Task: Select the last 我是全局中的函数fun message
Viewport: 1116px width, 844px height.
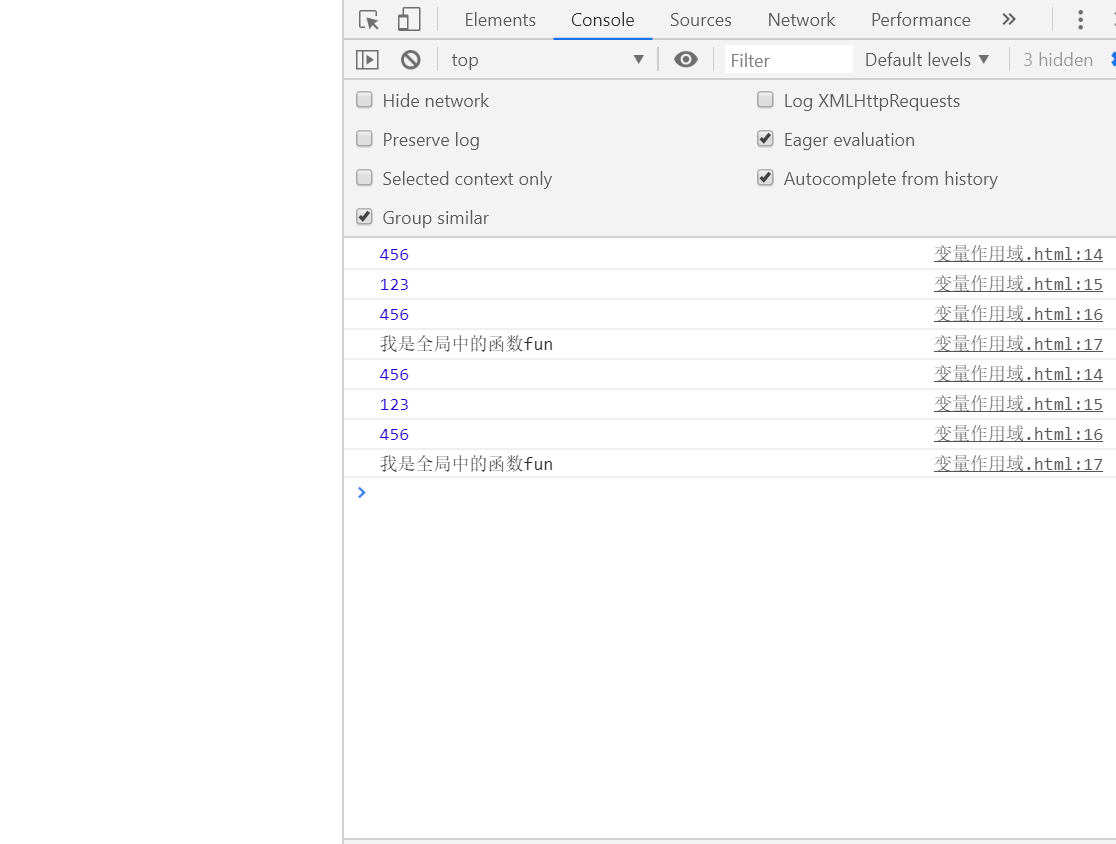Action: [x=466, y=463]
